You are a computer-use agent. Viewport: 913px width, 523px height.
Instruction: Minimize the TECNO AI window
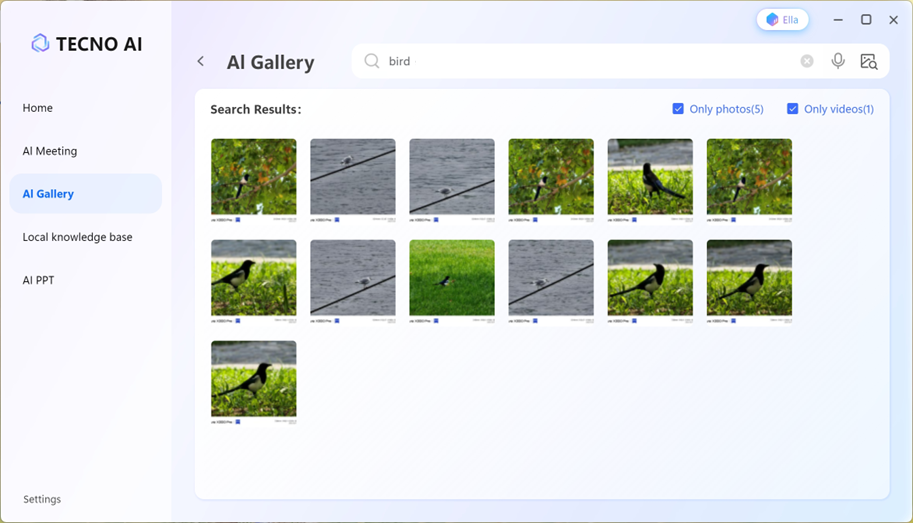[x=838, y=20]
